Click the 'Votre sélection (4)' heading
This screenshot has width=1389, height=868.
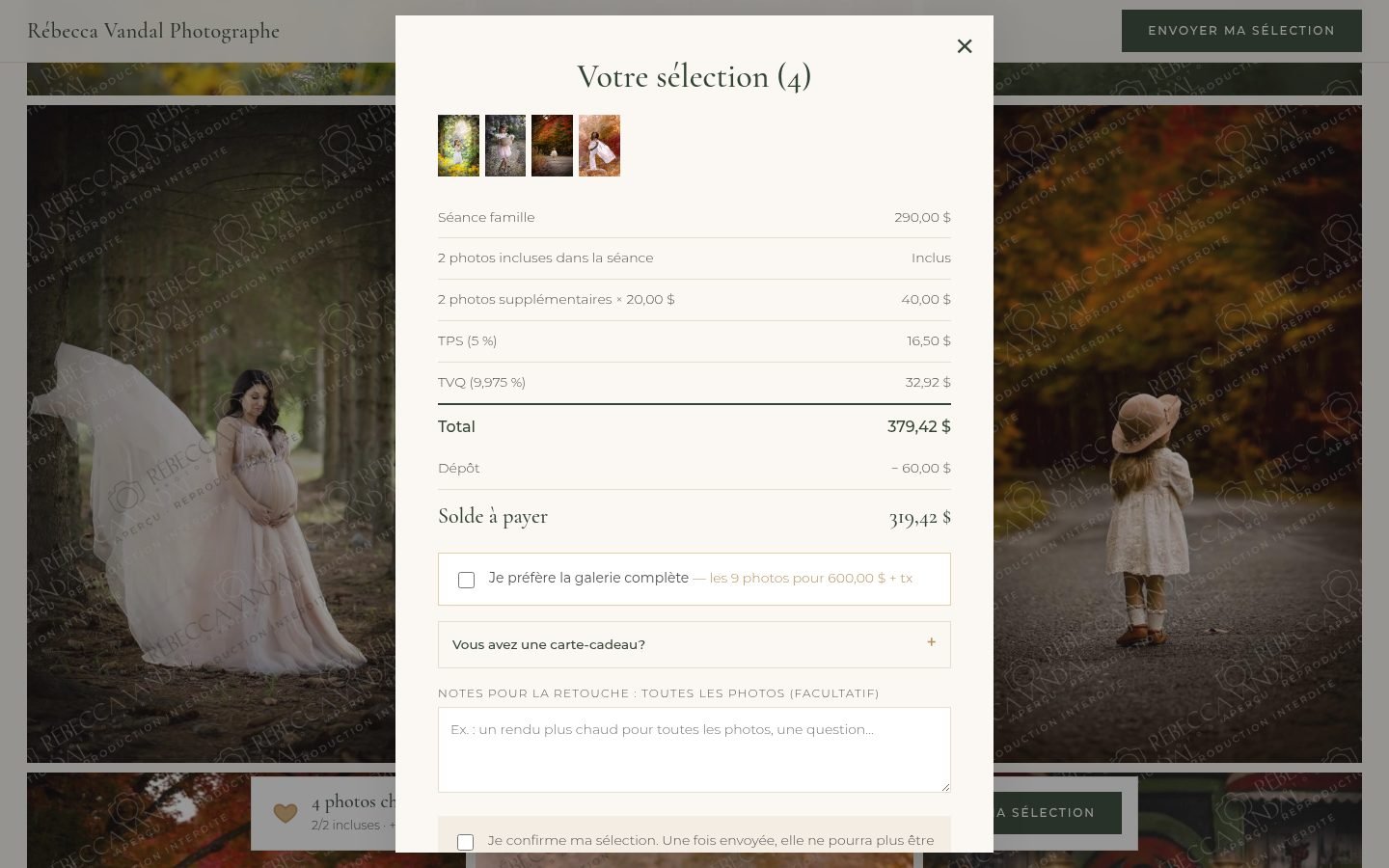coord(694,77)
